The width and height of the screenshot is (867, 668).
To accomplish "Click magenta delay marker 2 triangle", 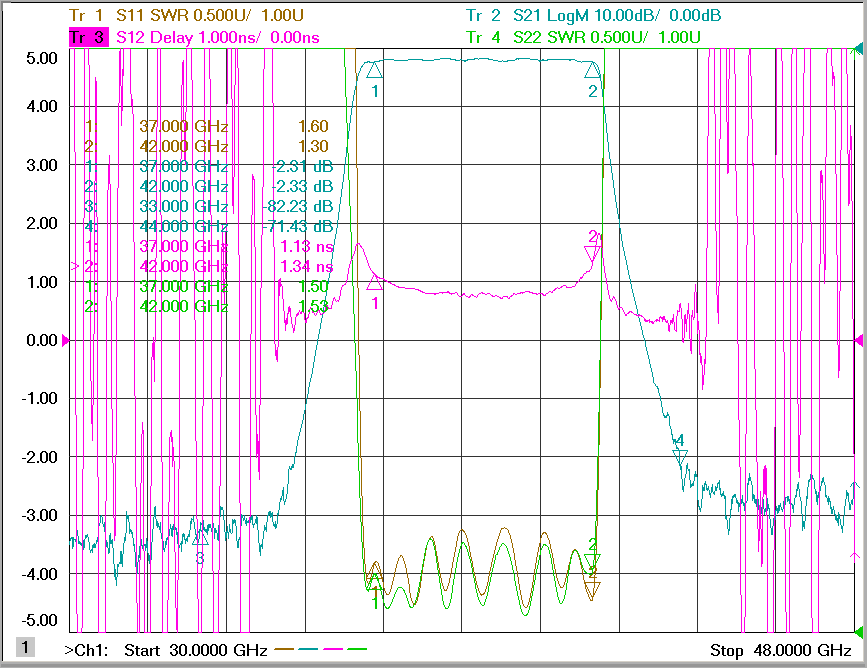I will 592,254.
